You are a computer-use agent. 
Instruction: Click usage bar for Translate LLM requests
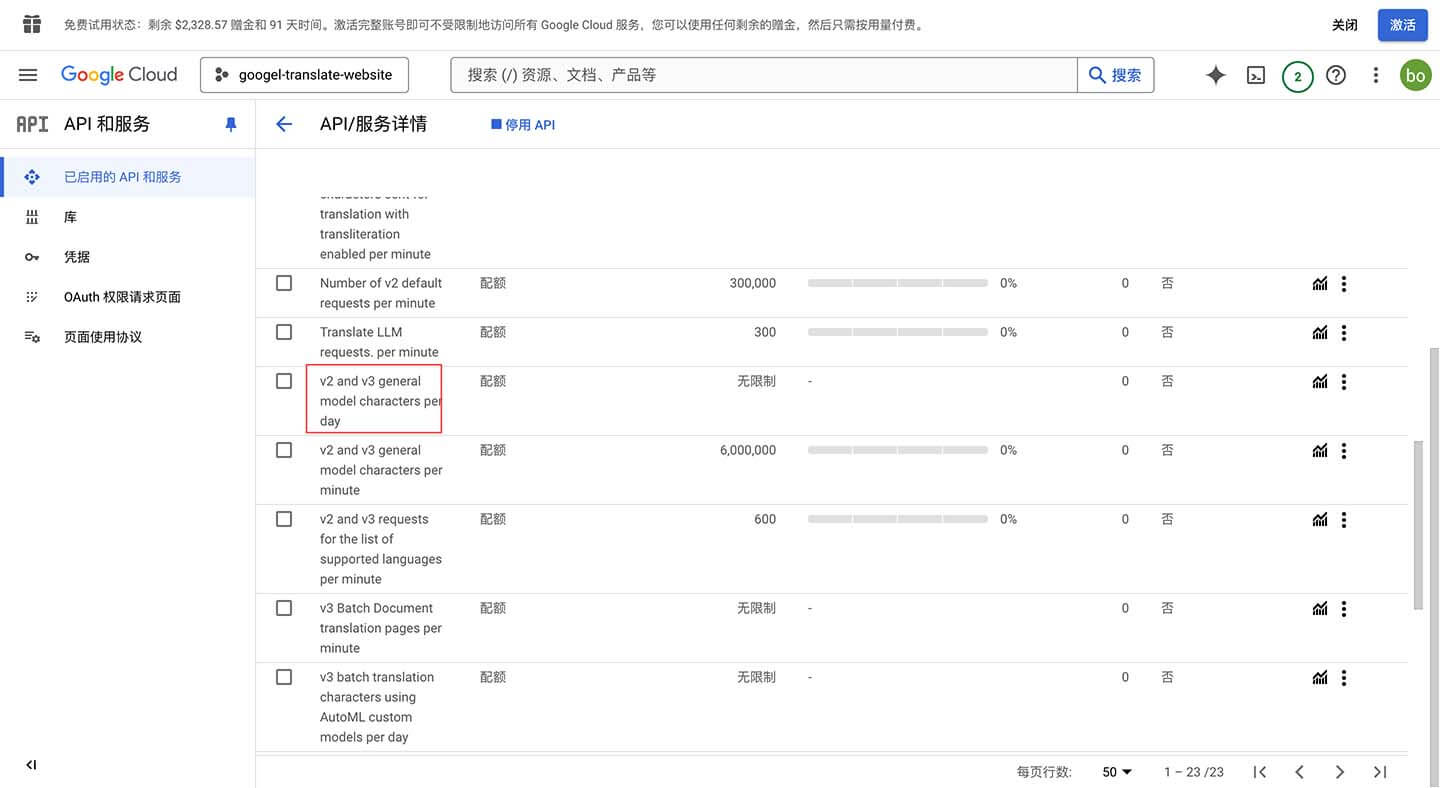tap(898, 333)
